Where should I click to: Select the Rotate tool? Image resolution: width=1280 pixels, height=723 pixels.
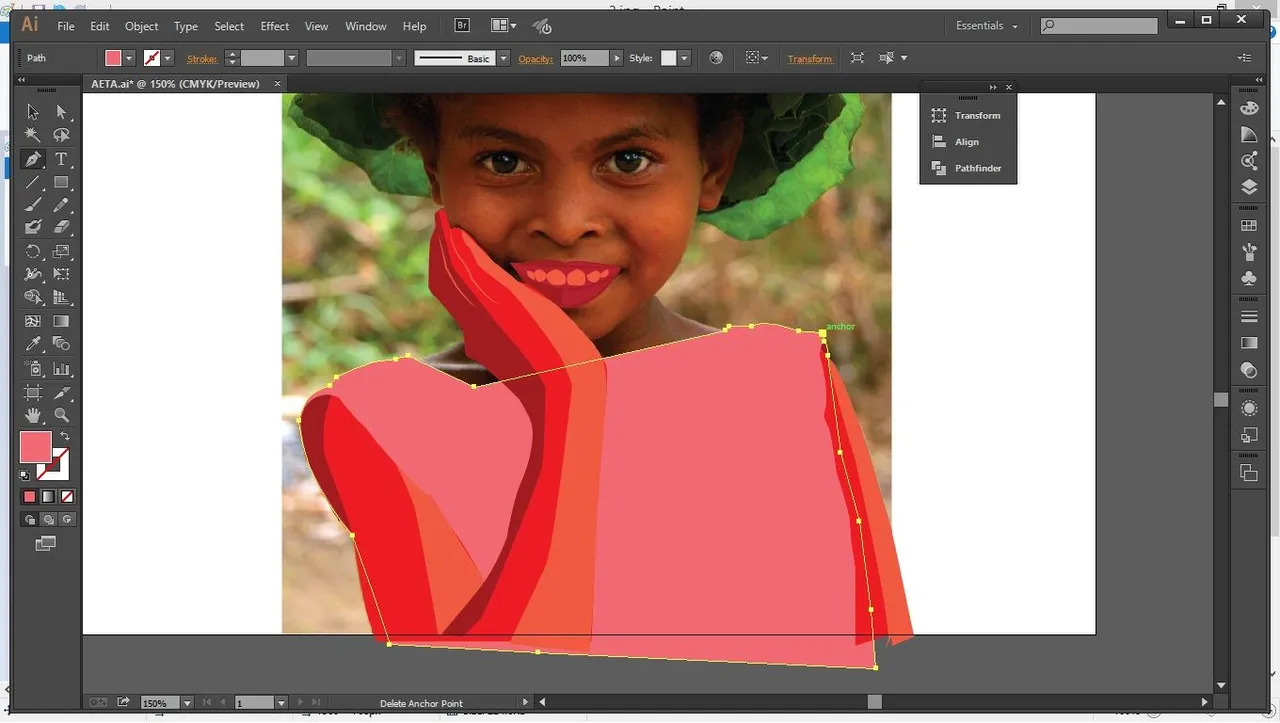(x=33, y=252)
